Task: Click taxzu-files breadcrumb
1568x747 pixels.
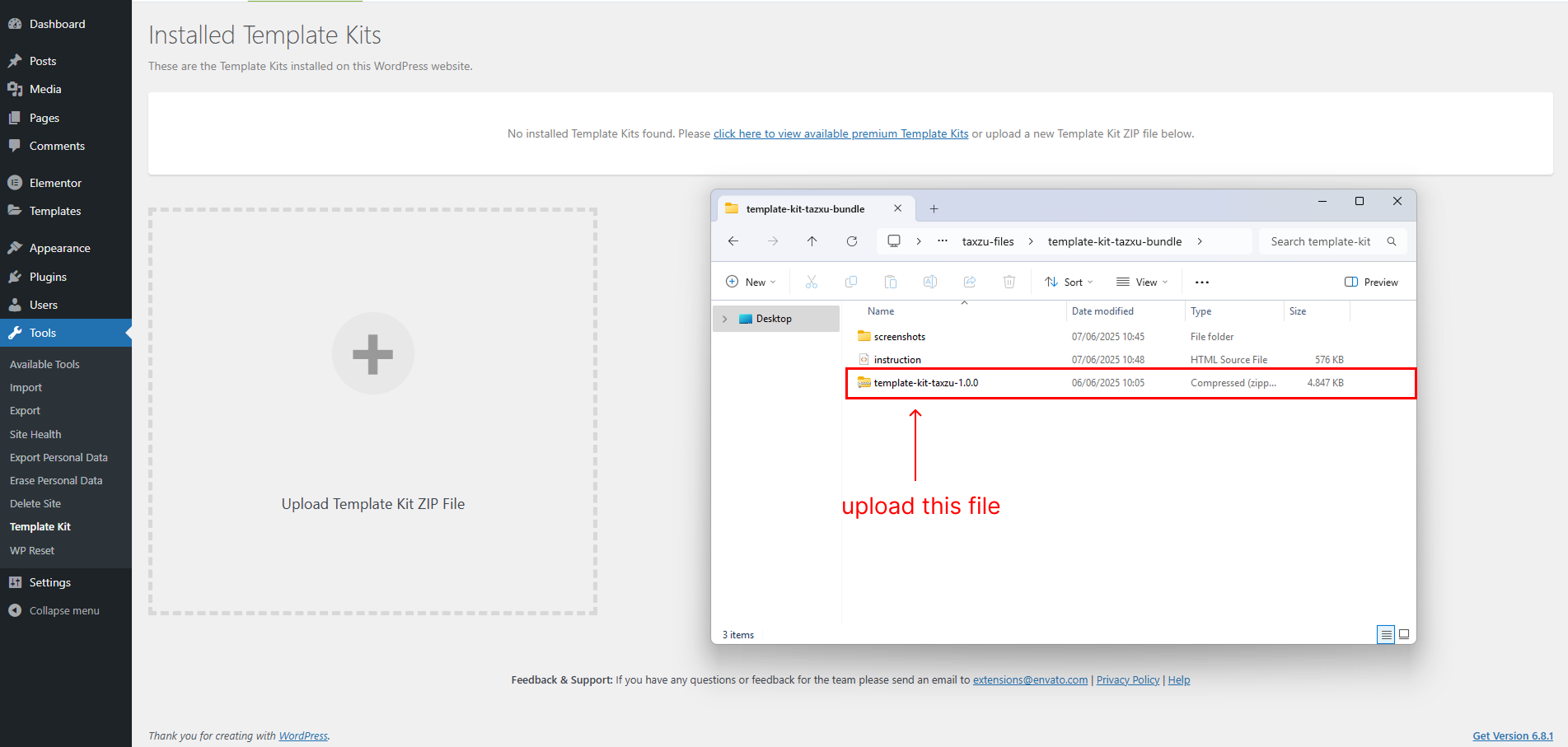Action: coord(988,241)
